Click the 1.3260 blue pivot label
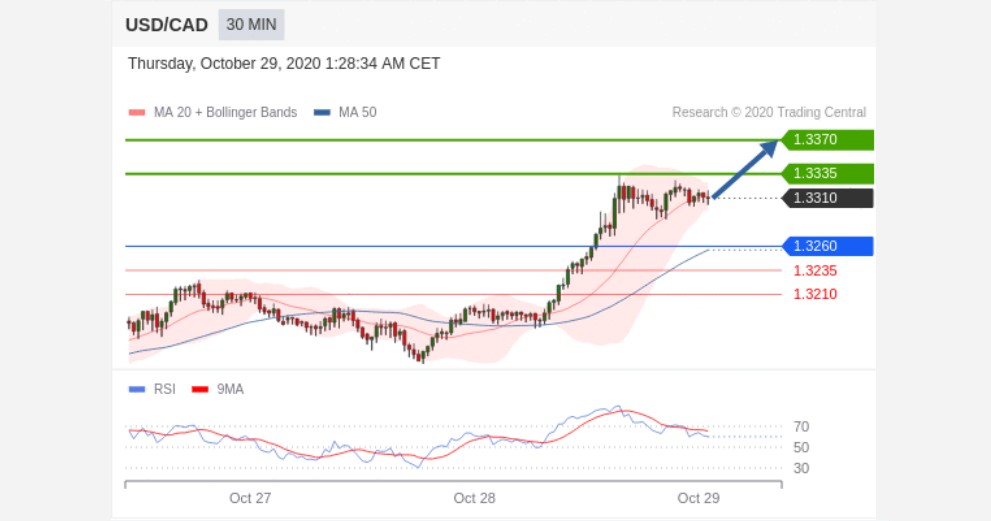Screen dimensions: 991x521 pyautogui.click(x=827, y=246)
